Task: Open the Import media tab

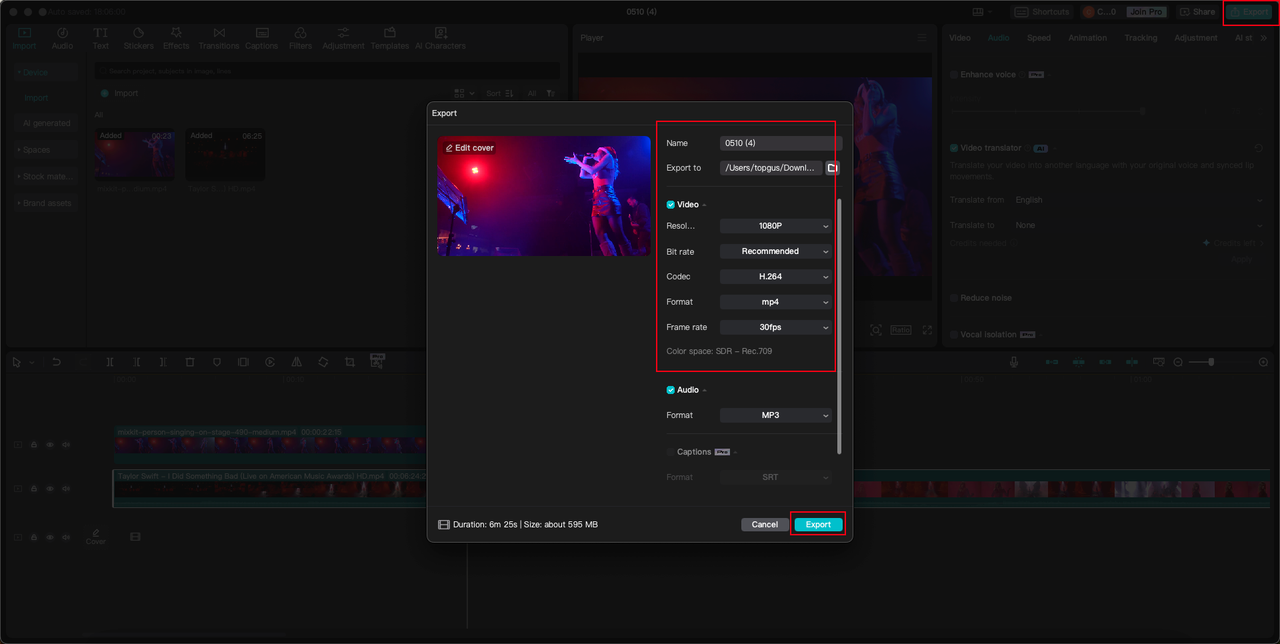Action: (x=24, y=39)
